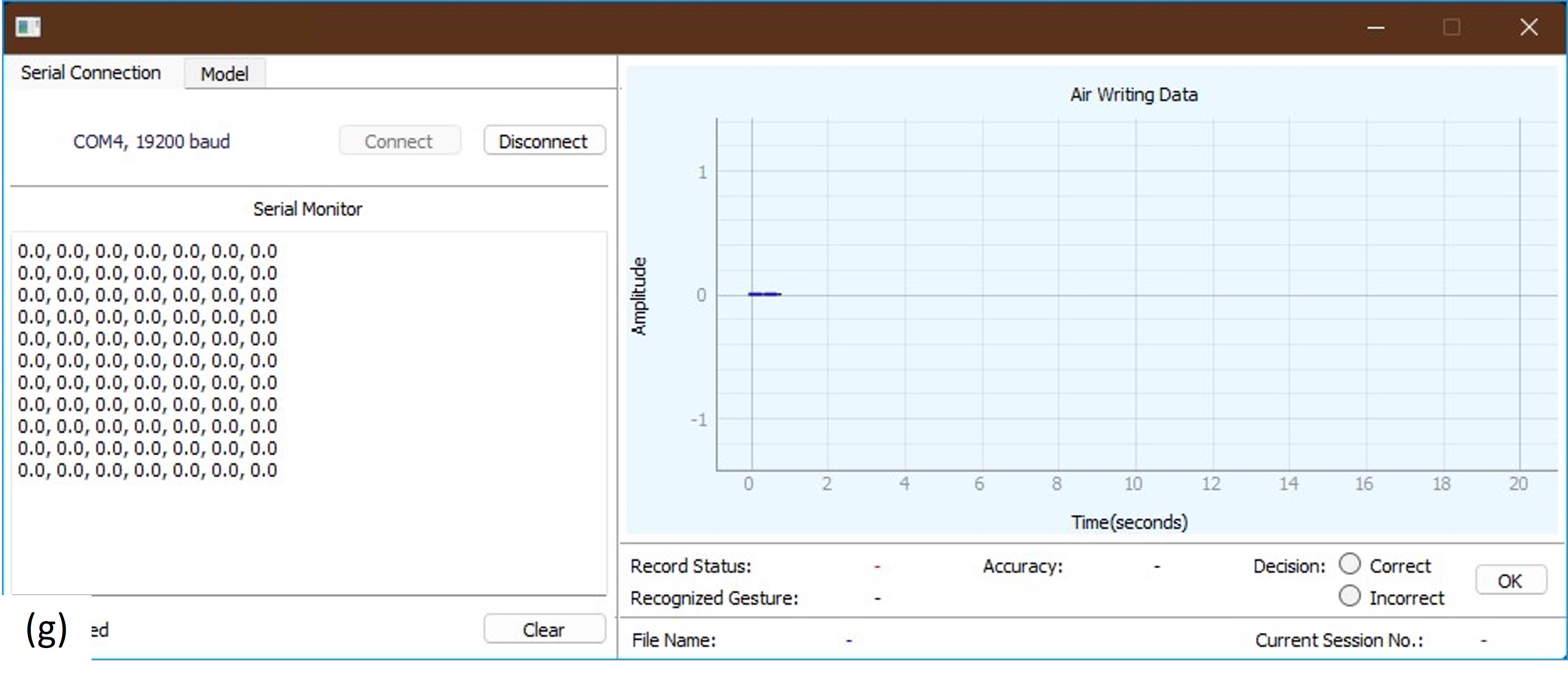Click the COM4, 19200 baud label
The height and width of the screenshot is (676, 1568).
(x=151, y=142)
